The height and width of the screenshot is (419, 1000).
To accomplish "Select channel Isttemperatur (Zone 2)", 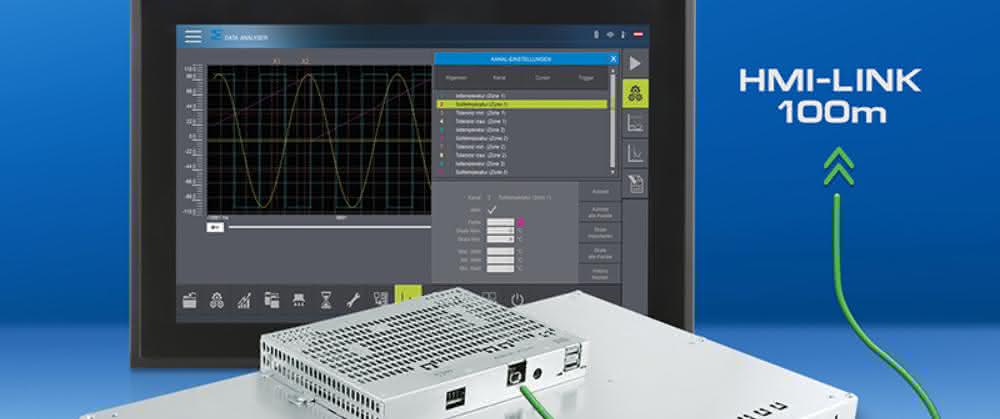I will click(x=522, y=129).
